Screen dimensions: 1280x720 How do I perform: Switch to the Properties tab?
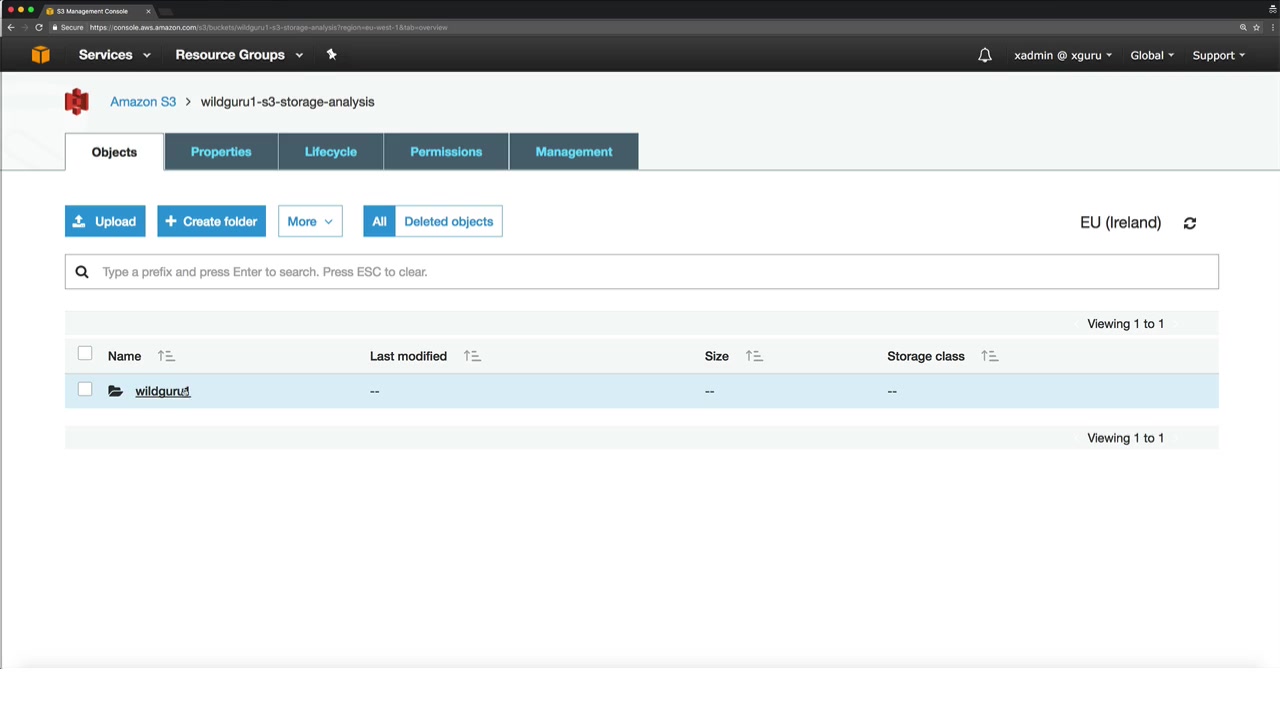pos(221,152)
